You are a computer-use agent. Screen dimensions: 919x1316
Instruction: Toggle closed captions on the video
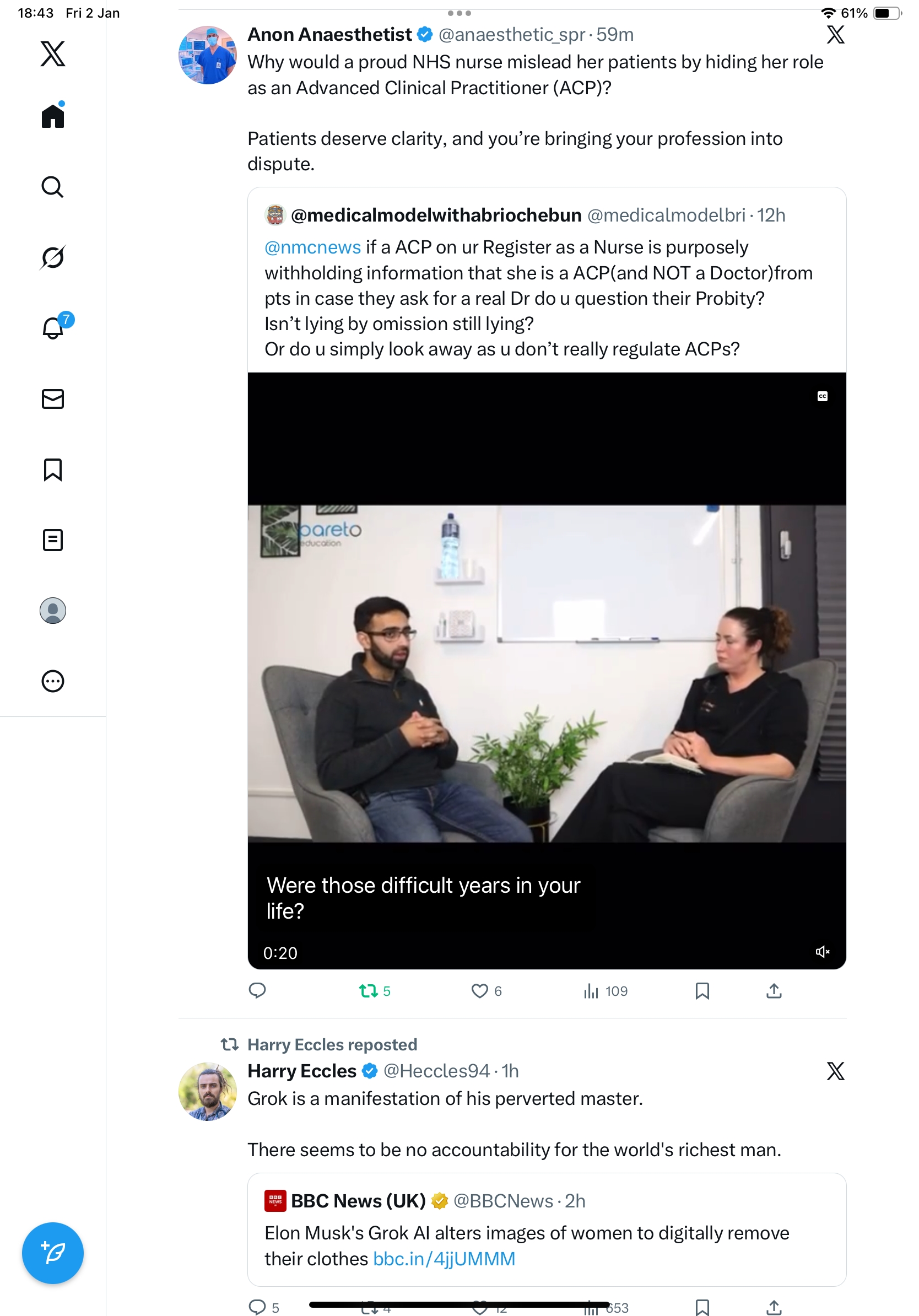pos(822,396)
